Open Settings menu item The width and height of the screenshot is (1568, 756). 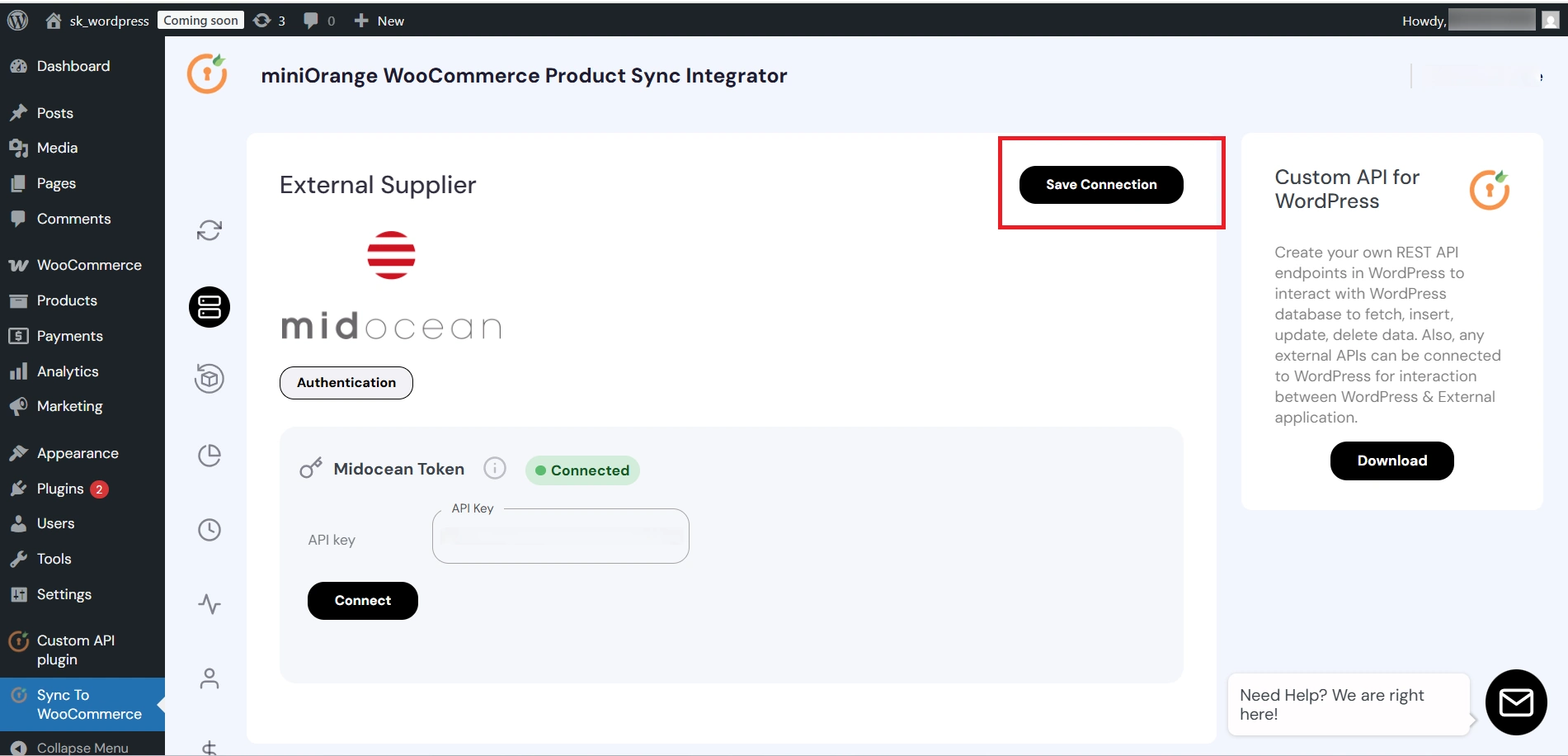pyautogui.click(x=82, y=594)
